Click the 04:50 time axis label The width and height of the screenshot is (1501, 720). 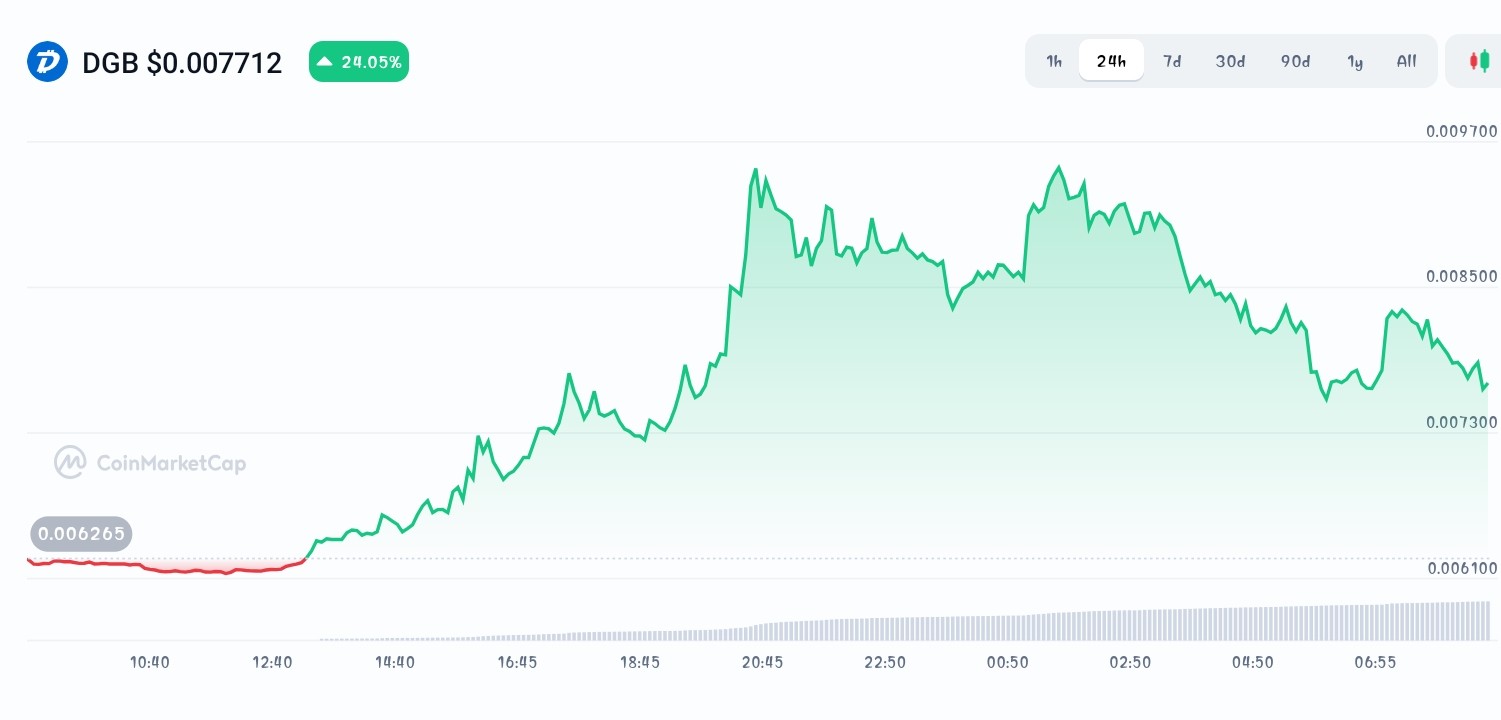[1252, 662]
